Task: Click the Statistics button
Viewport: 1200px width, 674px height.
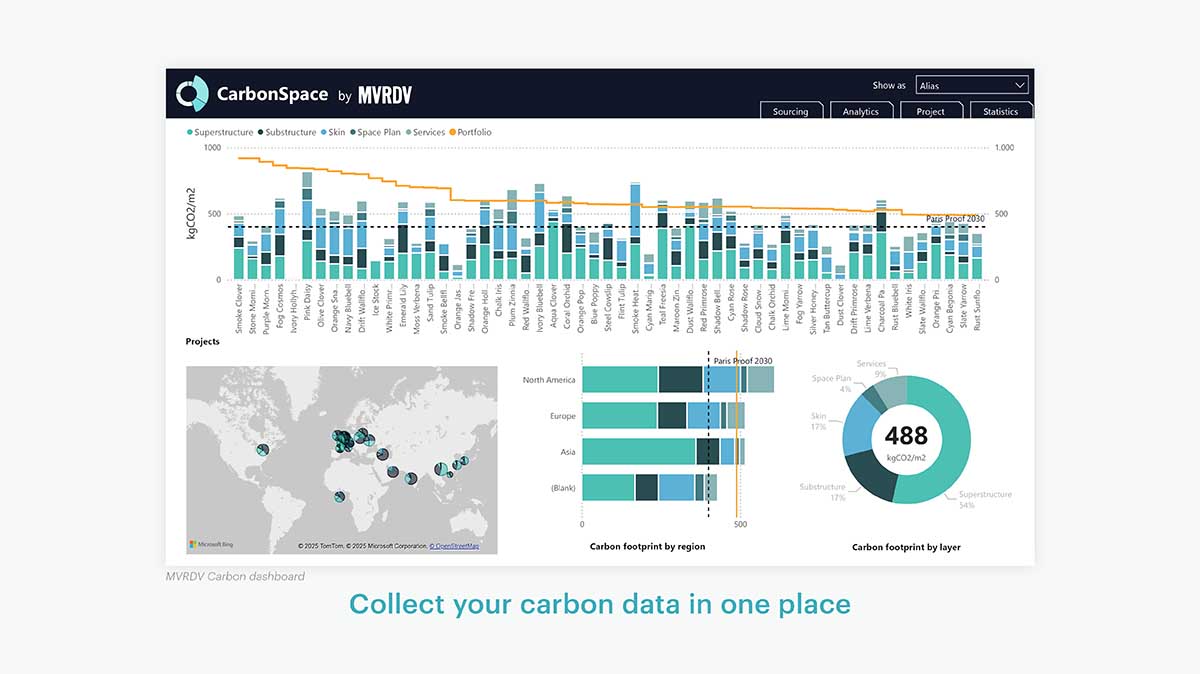Action: pyautogui.click(x=1001, y=111)
